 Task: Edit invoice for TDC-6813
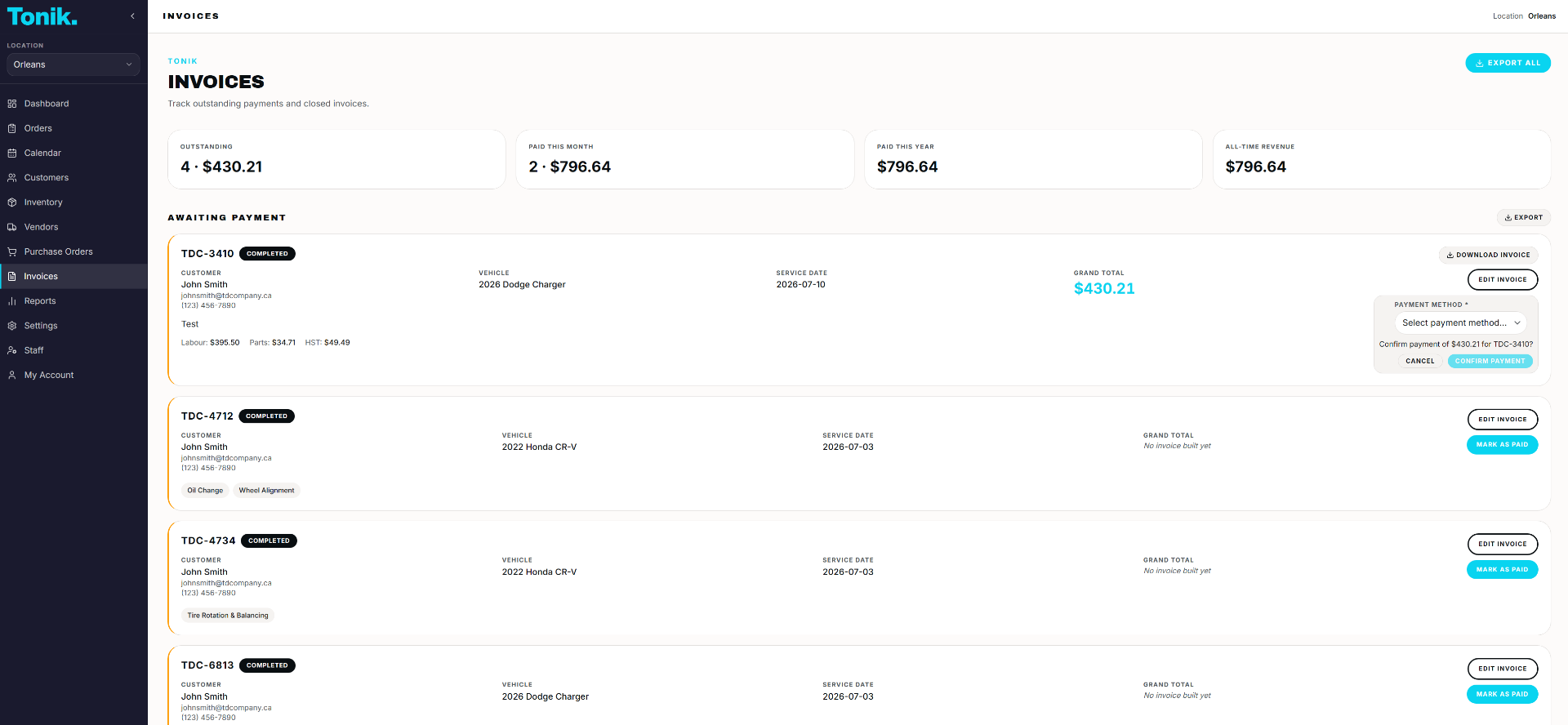pos(1503,669)
